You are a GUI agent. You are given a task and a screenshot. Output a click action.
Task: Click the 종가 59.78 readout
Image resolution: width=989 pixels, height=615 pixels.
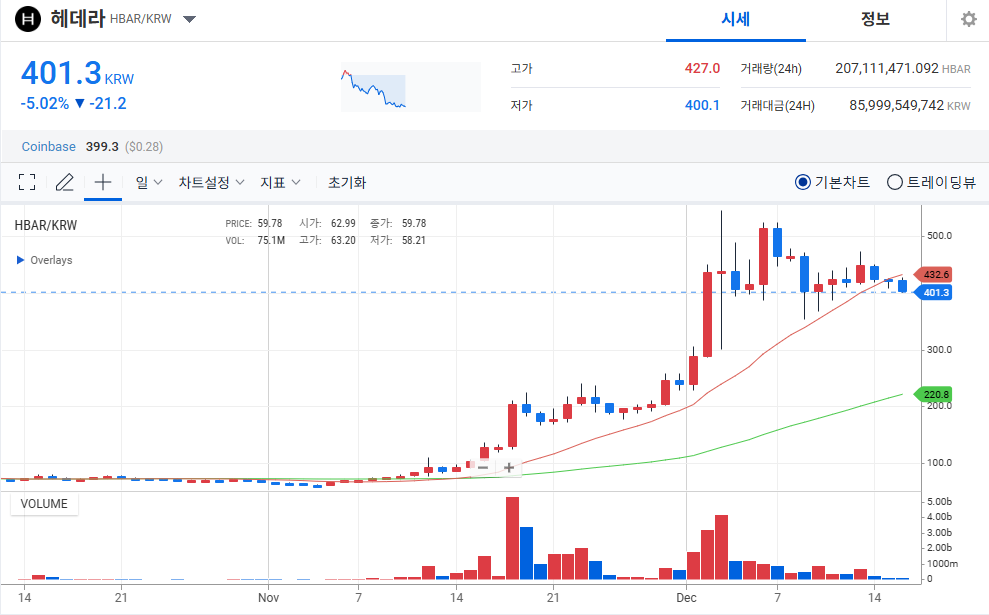(398, 223)
